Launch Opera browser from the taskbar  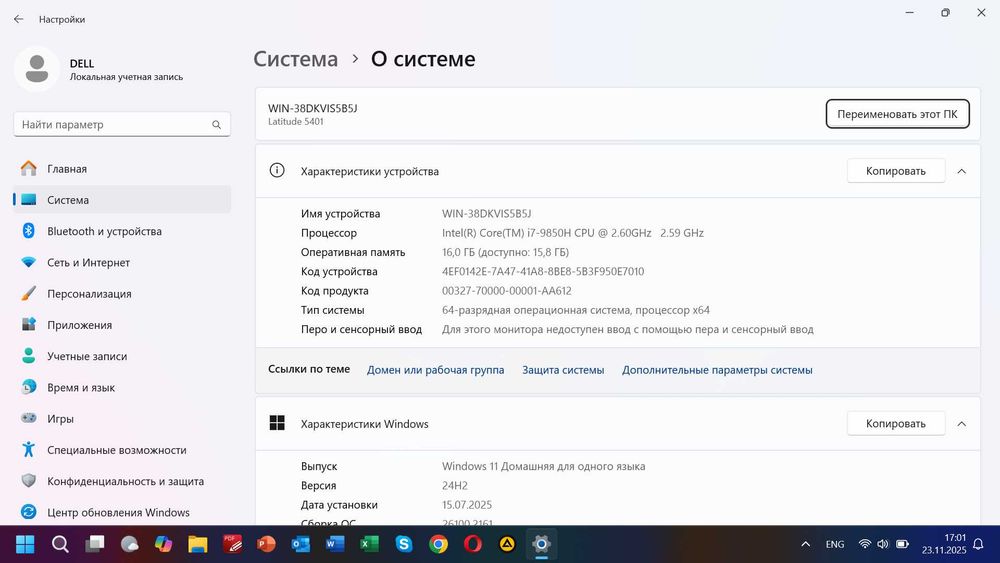coord(473,544)
